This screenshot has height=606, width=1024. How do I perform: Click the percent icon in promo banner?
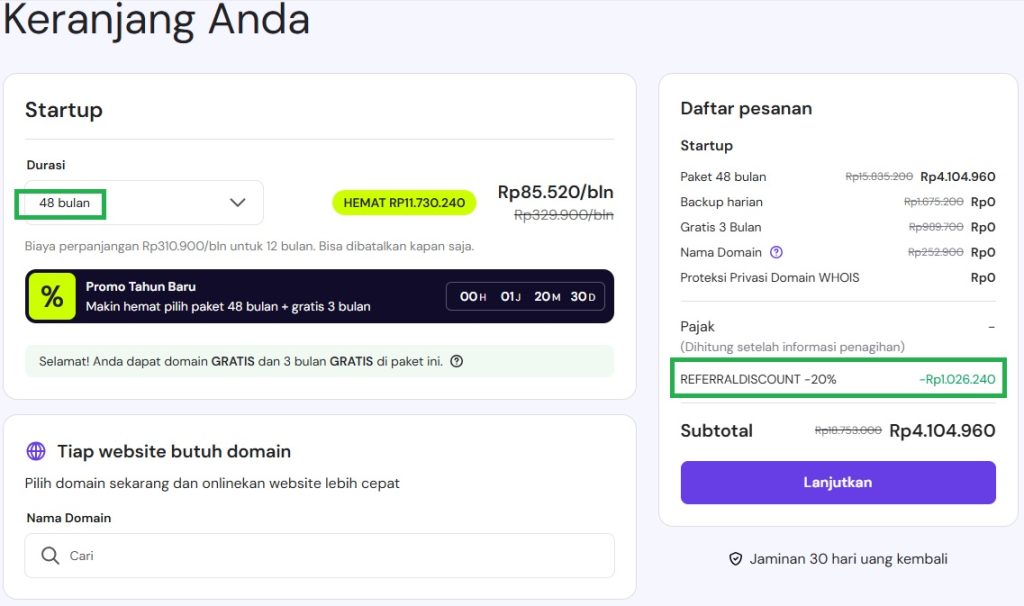[52, 296]
